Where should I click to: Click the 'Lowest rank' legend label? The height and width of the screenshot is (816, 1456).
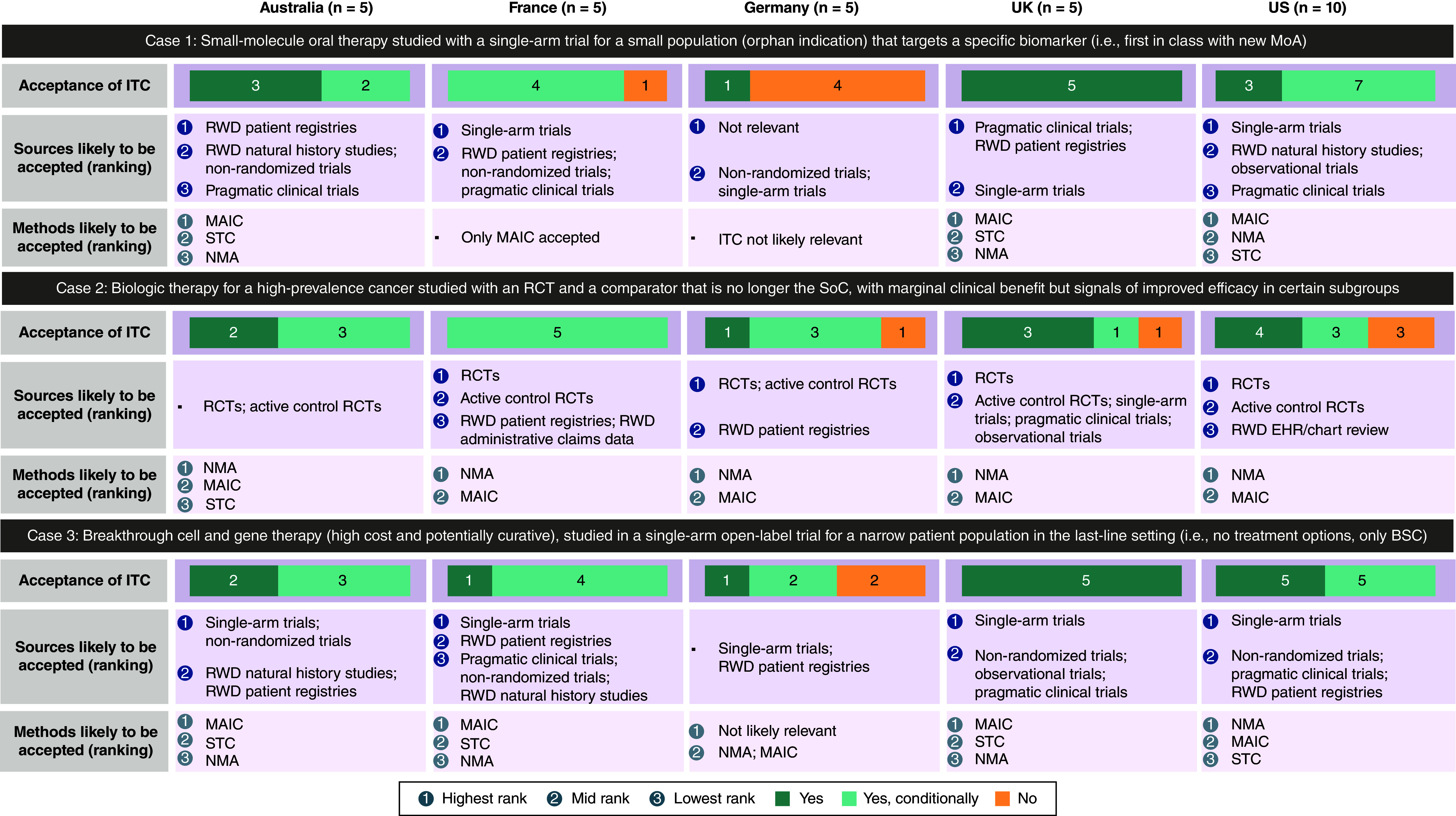point(714,798)
